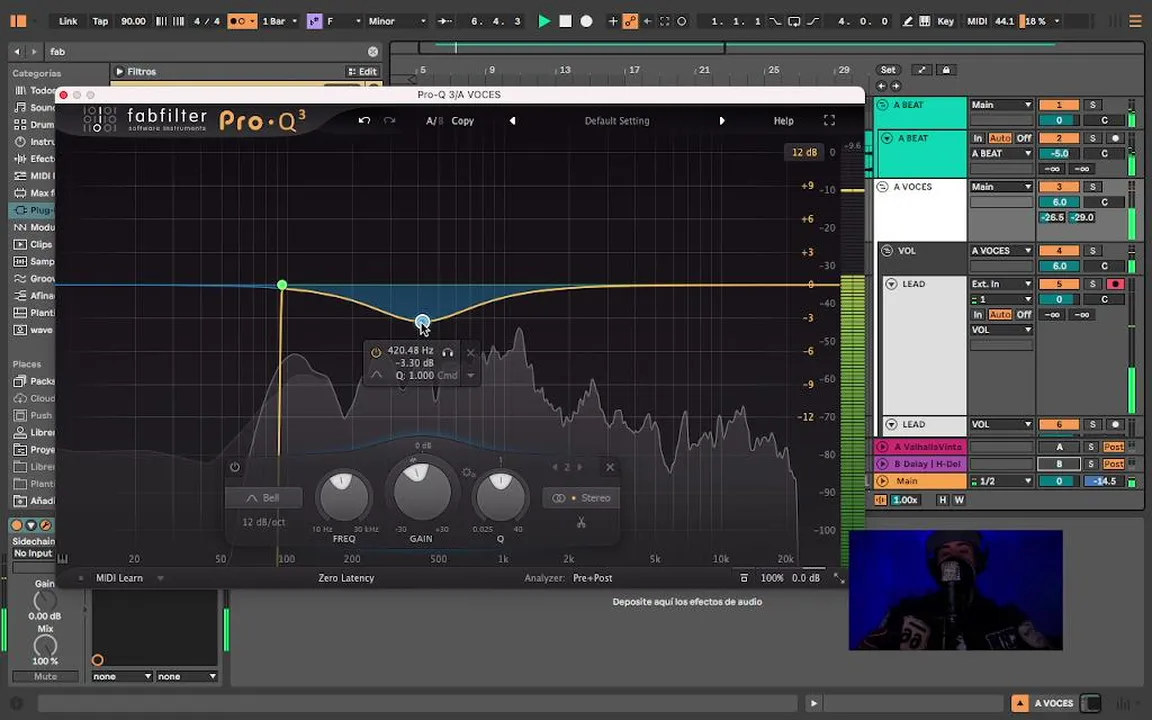Click the Edit button next to Filtros

tap(362, 71)
